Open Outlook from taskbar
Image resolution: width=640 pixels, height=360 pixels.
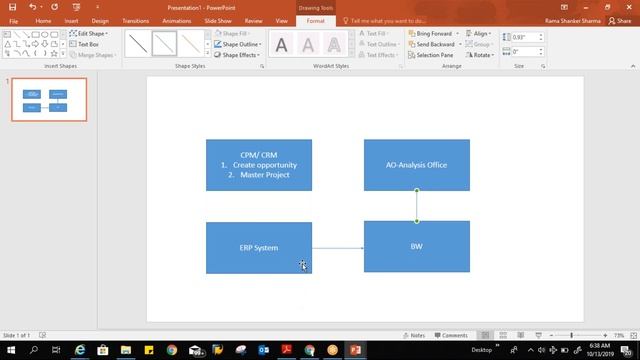(x=264, y=350)
